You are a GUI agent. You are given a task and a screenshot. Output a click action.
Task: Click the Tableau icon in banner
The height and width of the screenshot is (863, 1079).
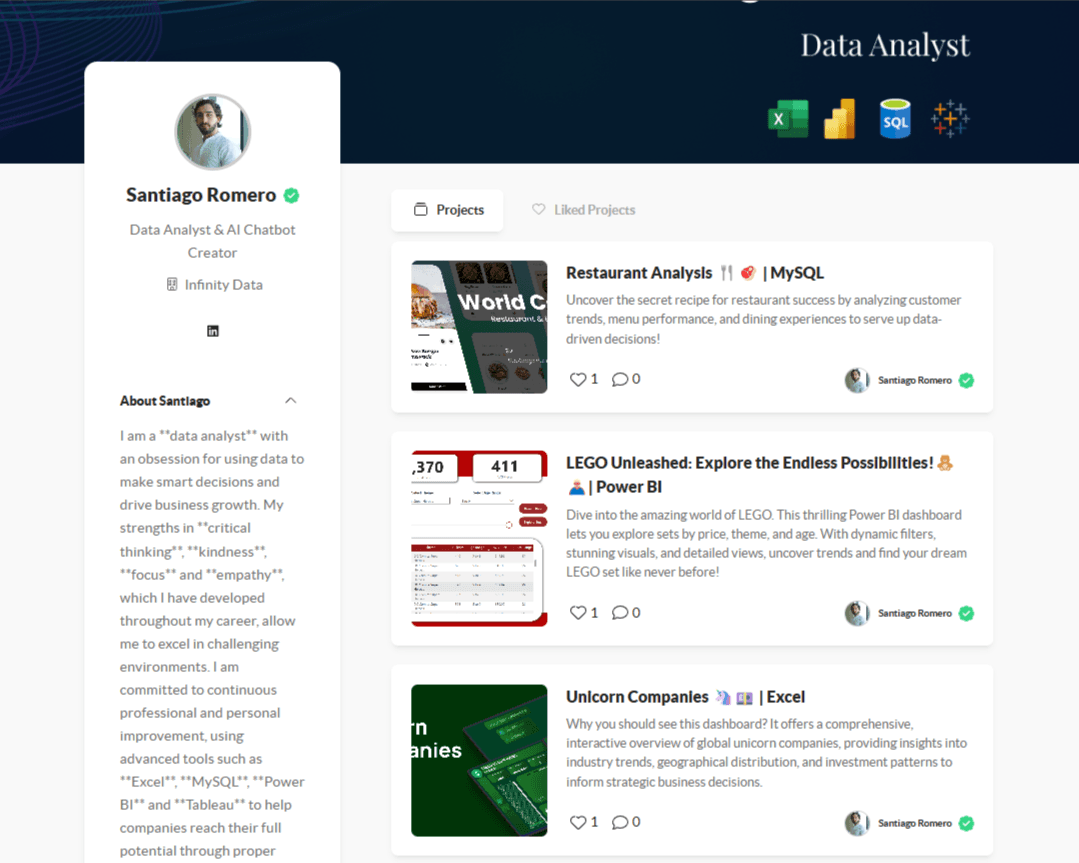pos(950,118)
